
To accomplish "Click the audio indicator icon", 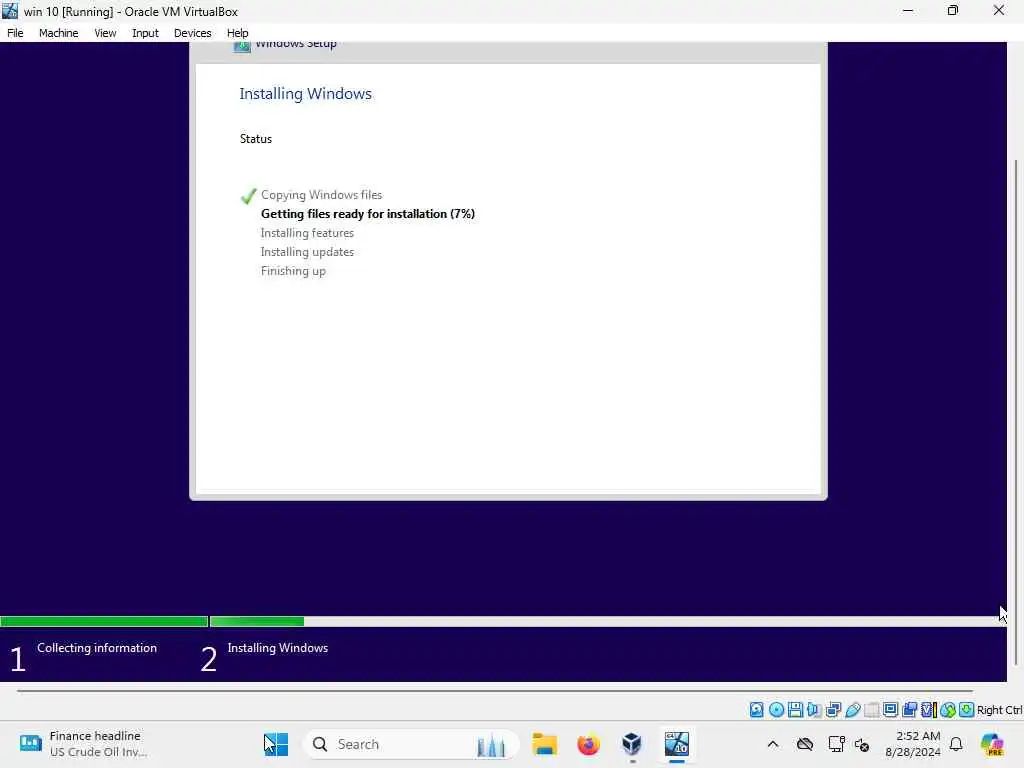I will 814,709.
